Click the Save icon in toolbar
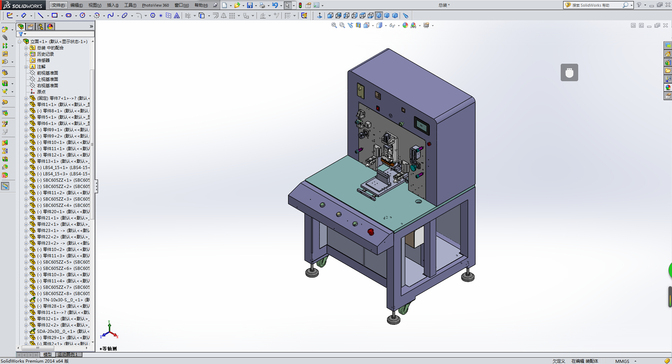The width and height of the screenshot is (672, 364). (x=249, y=5)
